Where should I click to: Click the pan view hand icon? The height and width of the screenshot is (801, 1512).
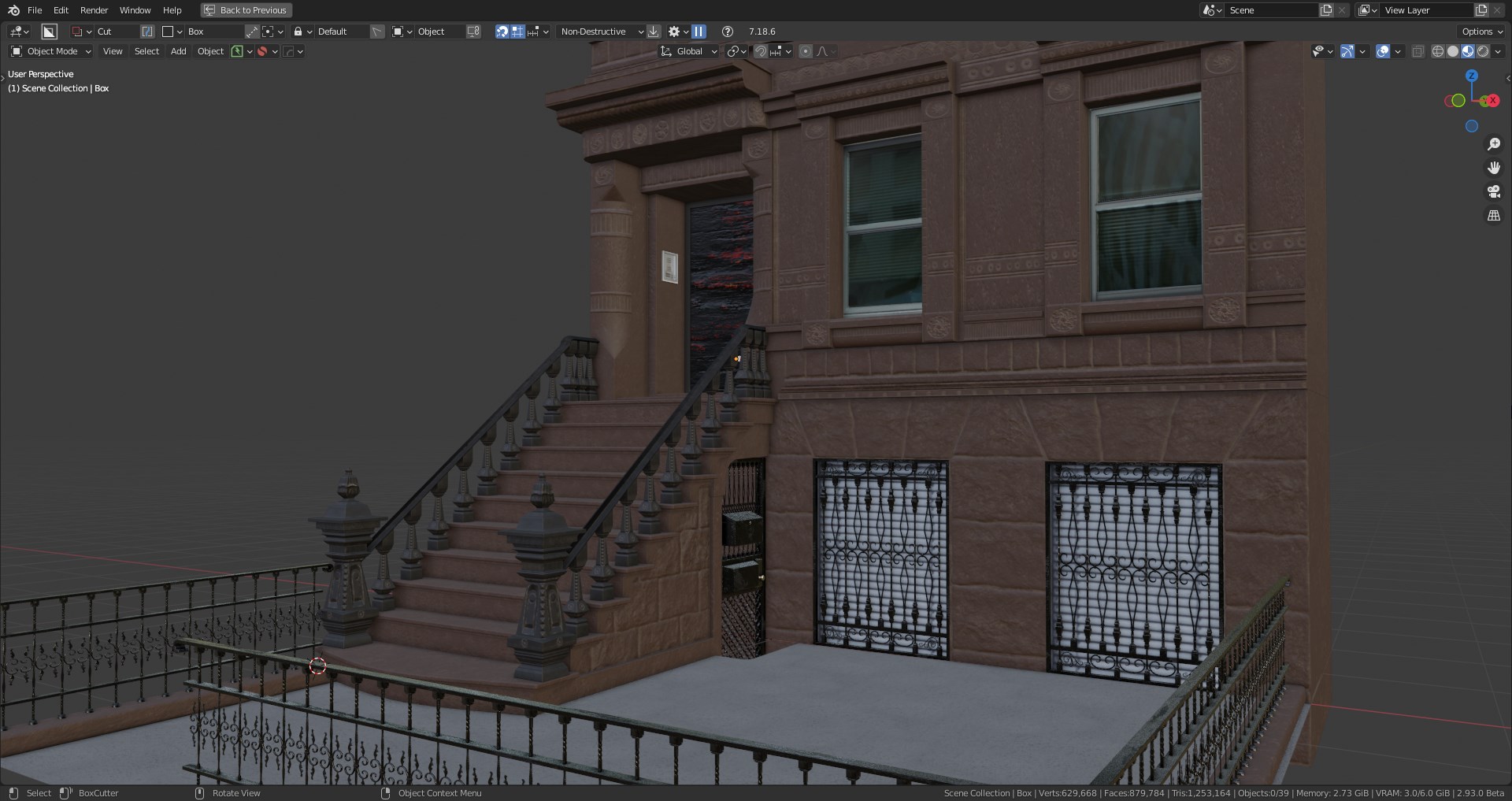[x=1494, y=168]
